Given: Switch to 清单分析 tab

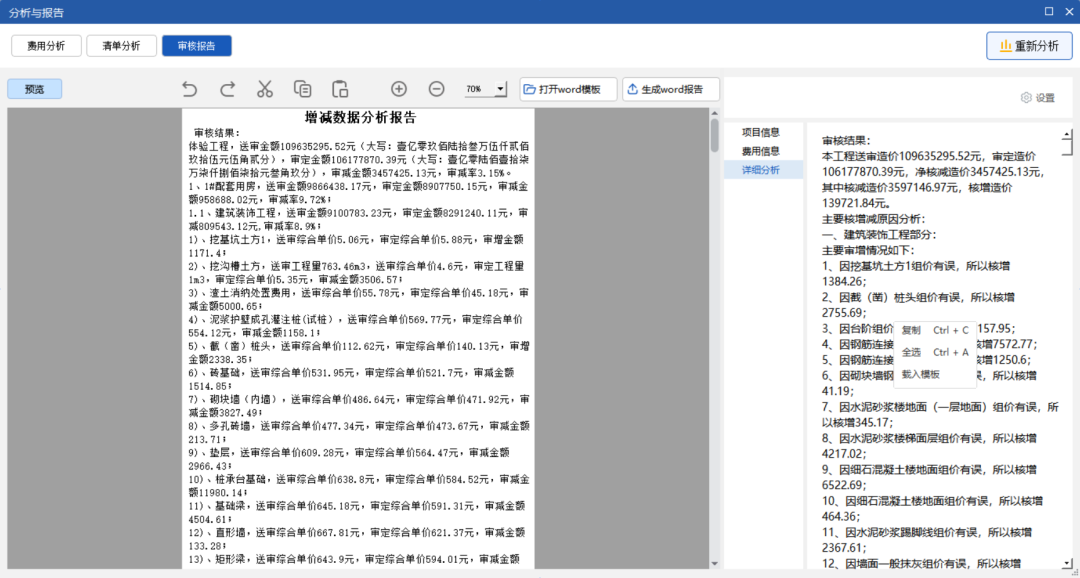Looking at the screenshot, I should (121, 46).
